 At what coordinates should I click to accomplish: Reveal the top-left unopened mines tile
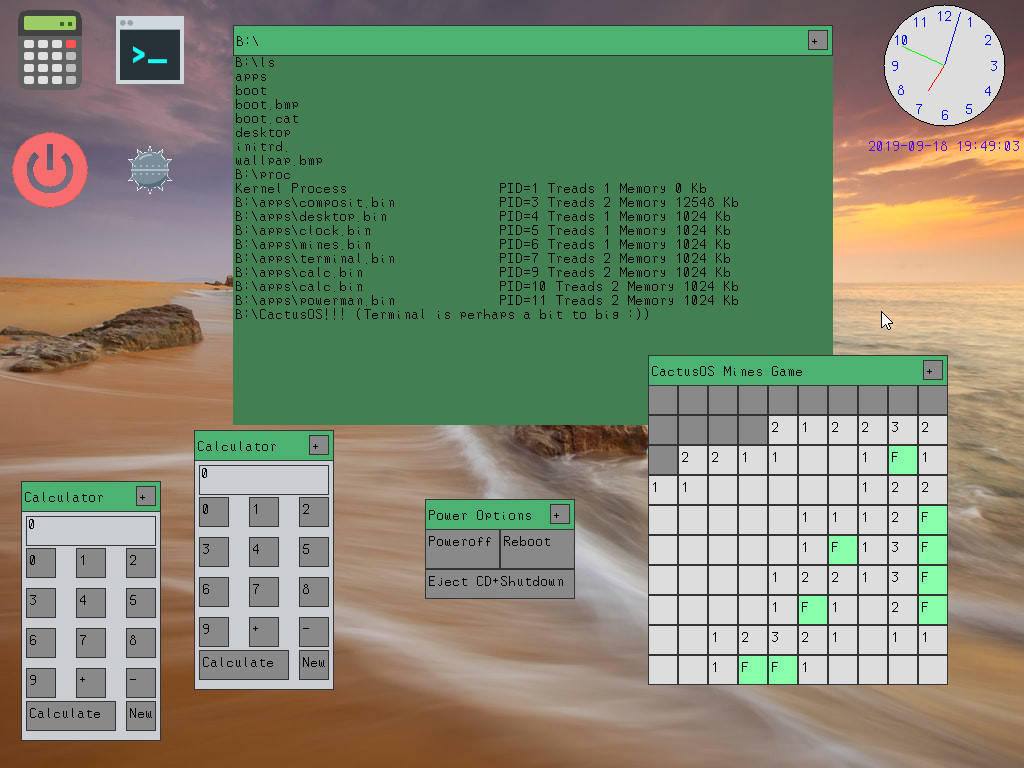pos(663,400)
